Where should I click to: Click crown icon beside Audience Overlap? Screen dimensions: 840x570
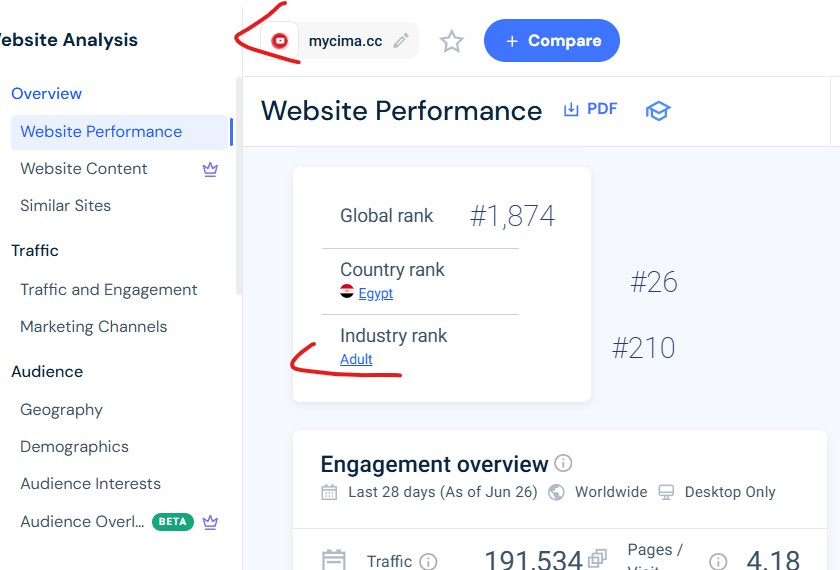coord(210,522)
